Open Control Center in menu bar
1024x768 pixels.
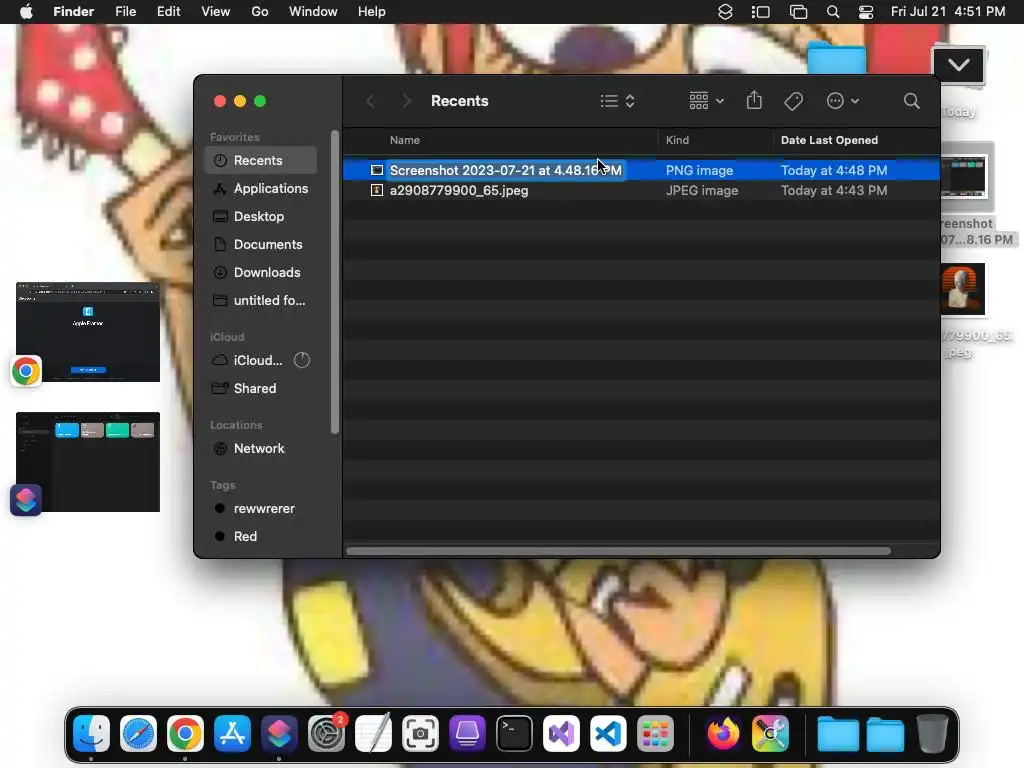(866, 12)
